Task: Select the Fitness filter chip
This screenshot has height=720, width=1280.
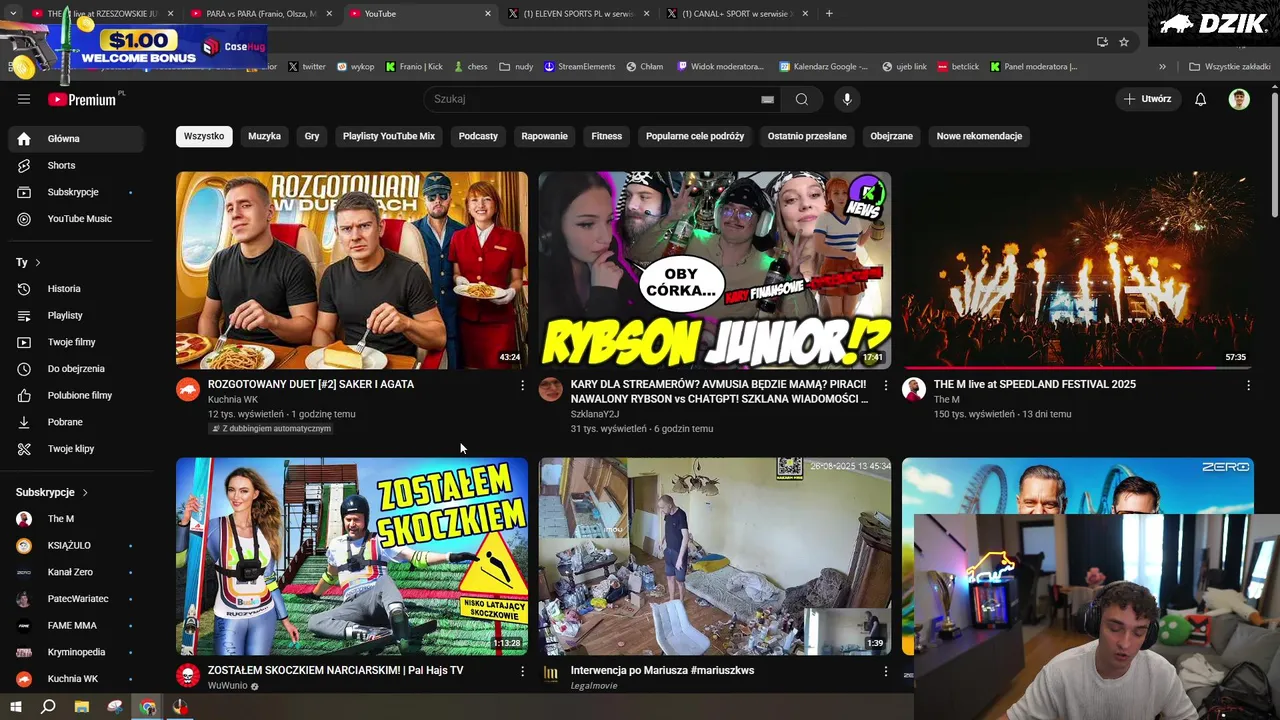Action: (606, 136)
